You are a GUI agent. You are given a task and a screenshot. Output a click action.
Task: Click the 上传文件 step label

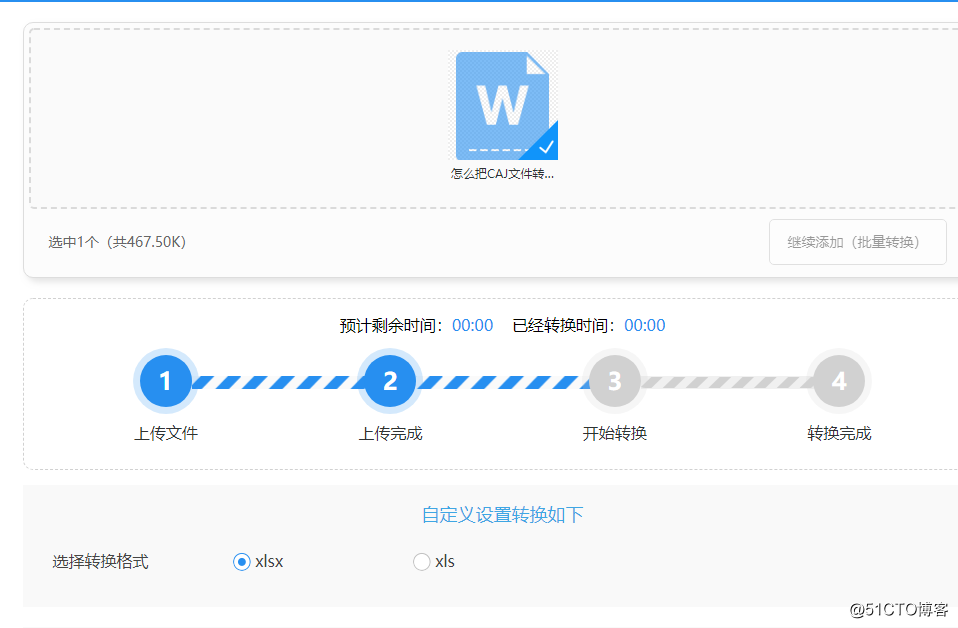click(x=166, y=434)
